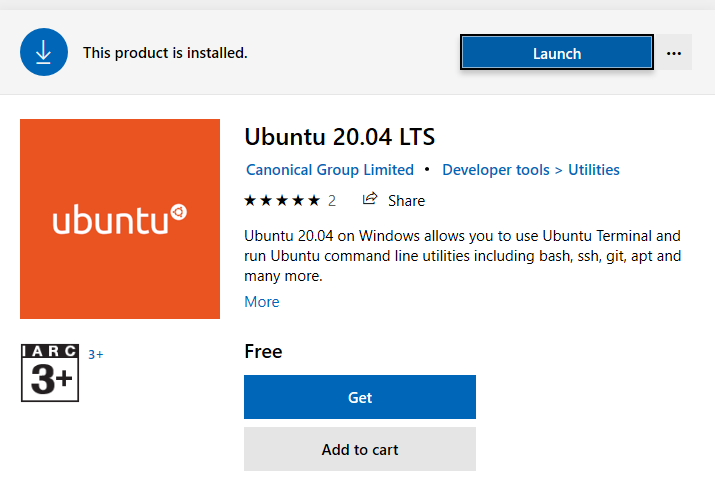Click the Ubuntu 20.04 LTS title
Screen dimensions: 715x483
pos(340,136)
